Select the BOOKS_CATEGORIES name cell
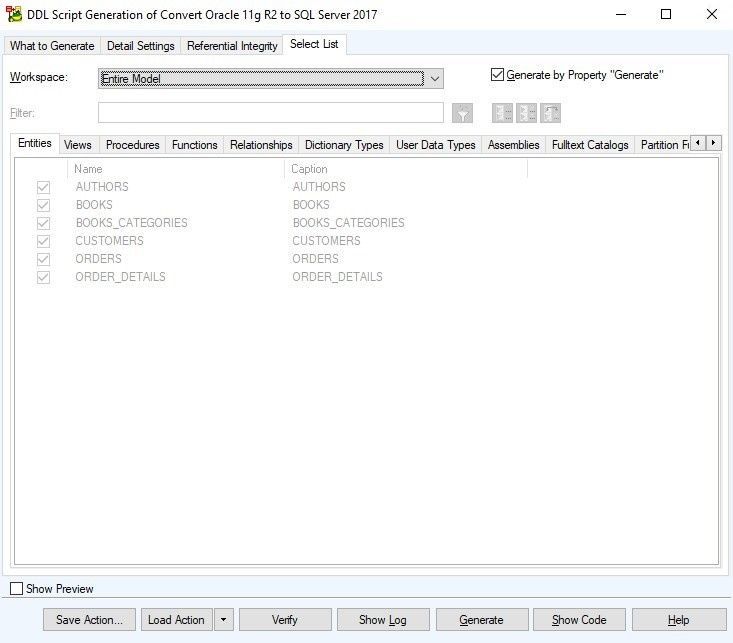733x643 pixels. (x=131, y=223)
